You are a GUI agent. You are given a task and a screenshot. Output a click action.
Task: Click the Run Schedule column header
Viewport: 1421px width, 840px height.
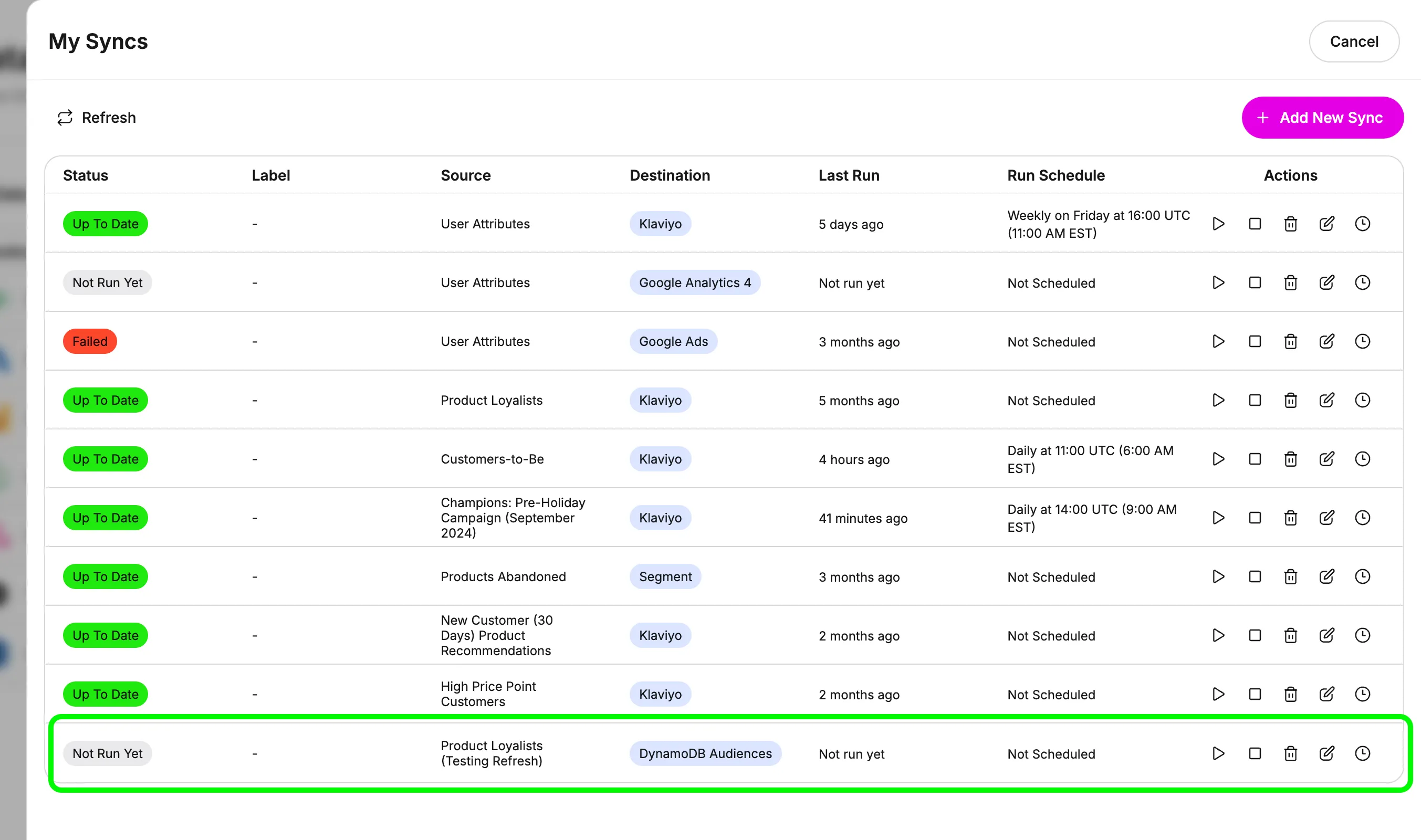1056,175
